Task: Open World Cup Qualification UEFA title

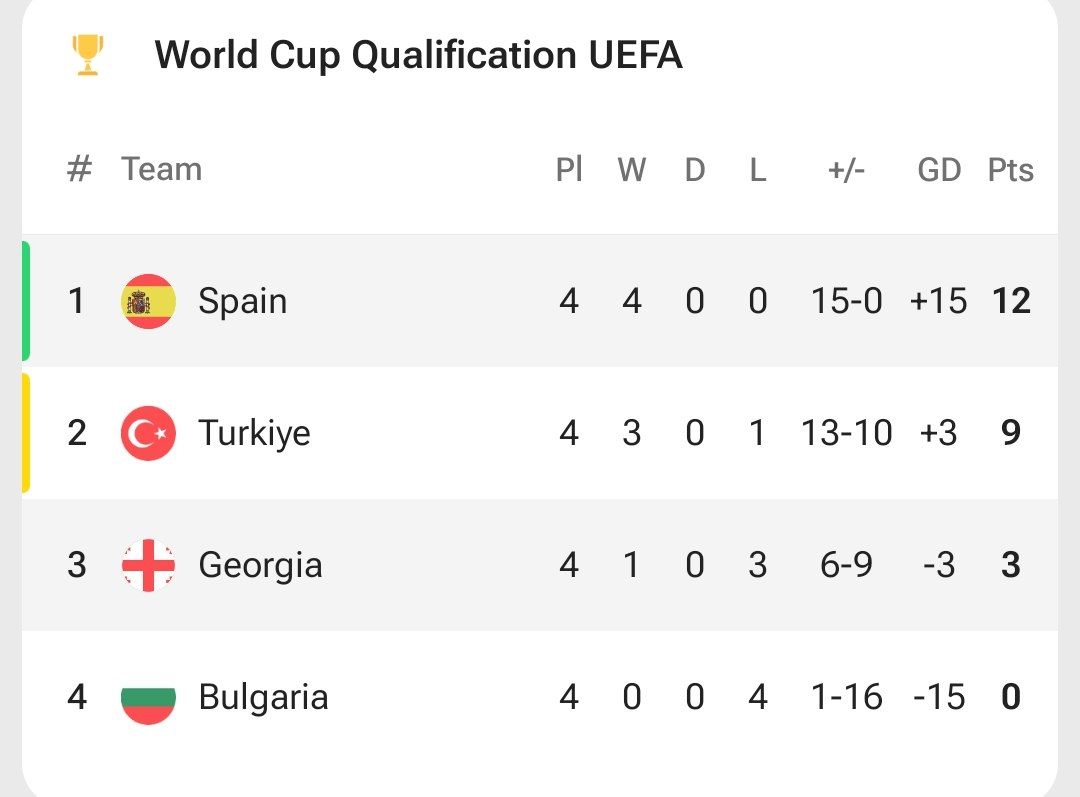Action: coord(418,55)
